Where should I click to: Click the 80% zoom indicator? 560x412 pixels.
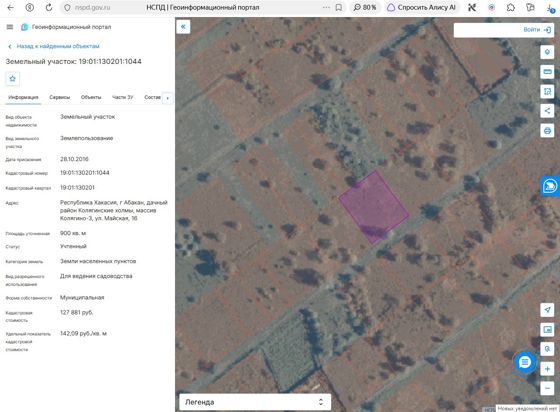[365, 7]
